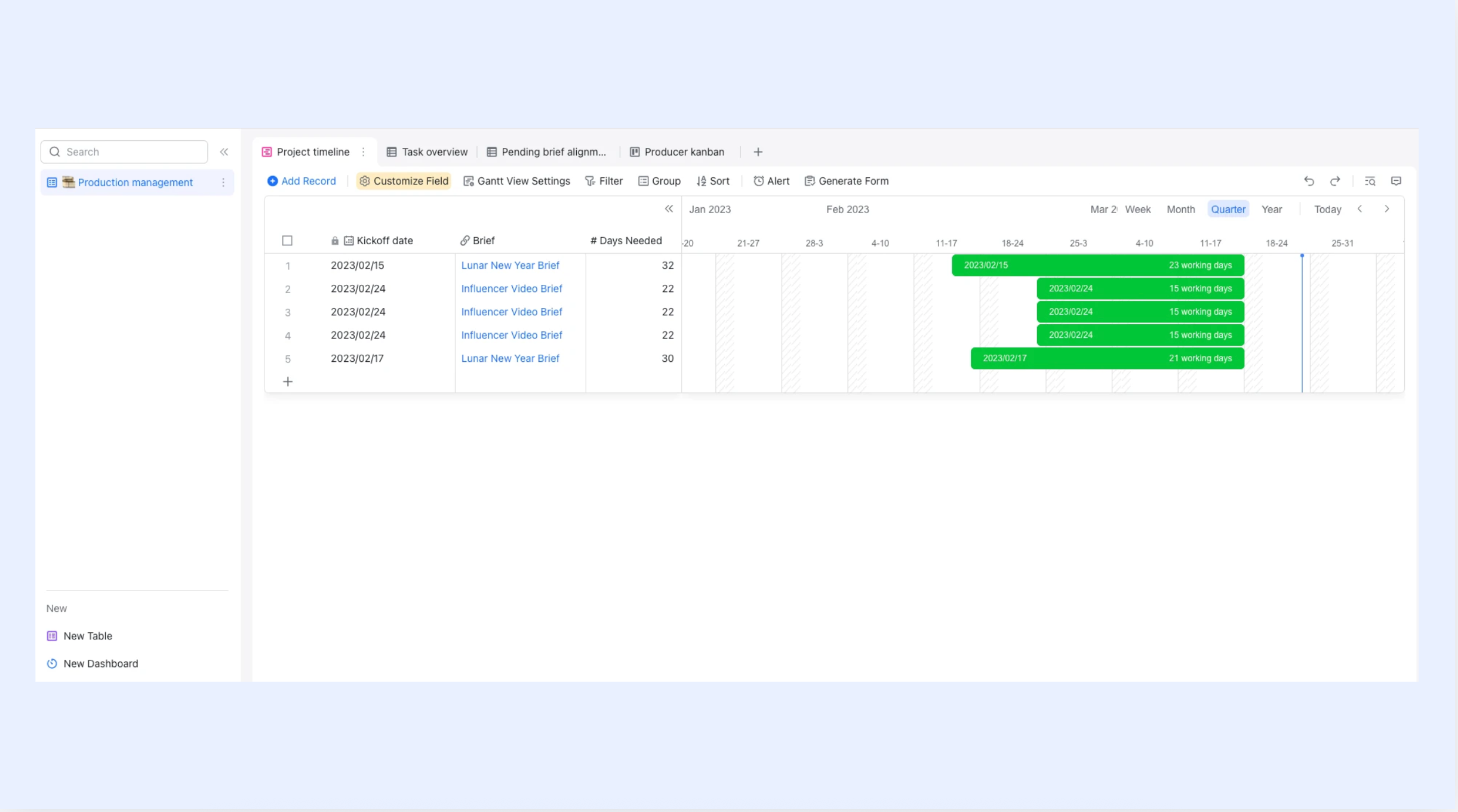Open Gantt View Settings
The image size is (1458, 812).
point(516,181)
